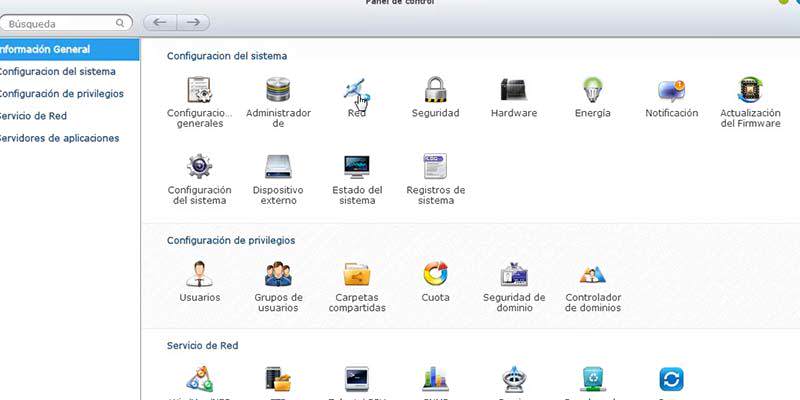This screenshot has height=400, width=800.
Task: Open the service discovery satellite dish icon
Action: coord(514,379)
